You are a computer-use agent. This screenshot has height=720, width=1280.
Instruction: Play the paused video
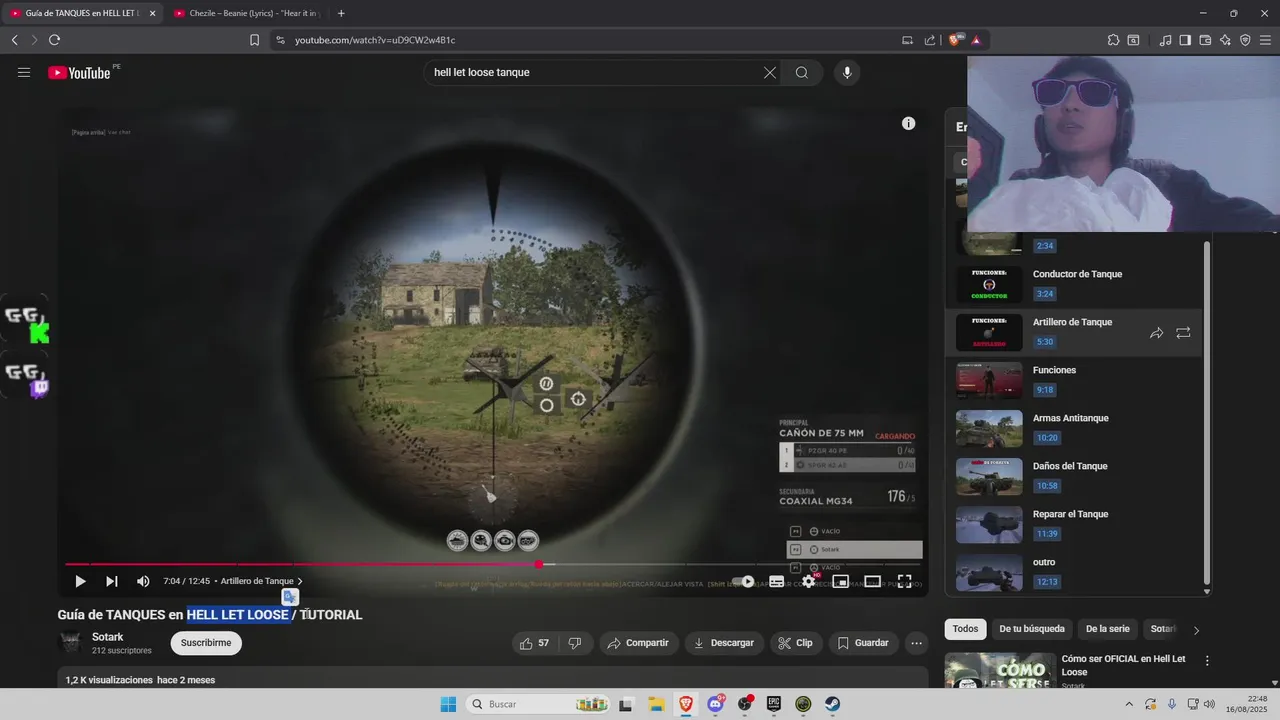click(80, 581)
